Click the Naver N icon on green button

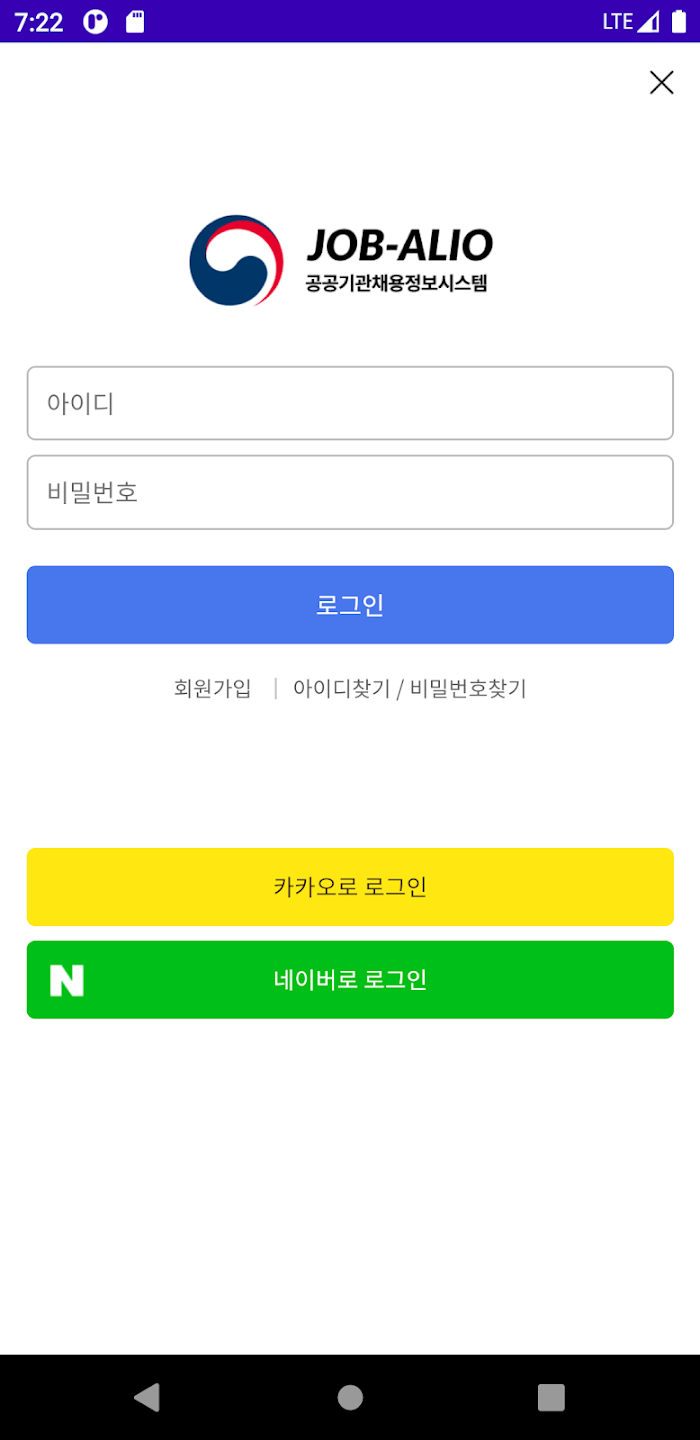[x=65, y=980]
